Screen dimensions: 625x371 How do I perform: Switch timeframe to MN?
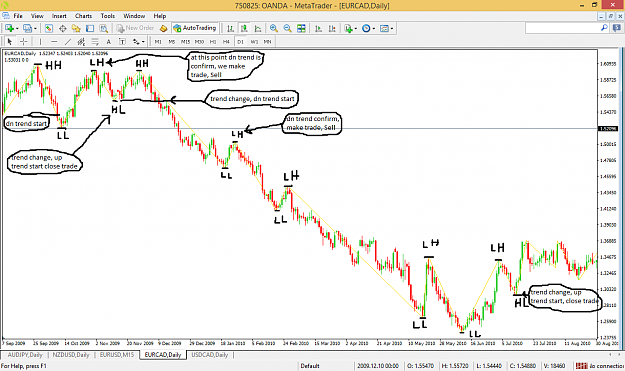click(x=267, y=41)
